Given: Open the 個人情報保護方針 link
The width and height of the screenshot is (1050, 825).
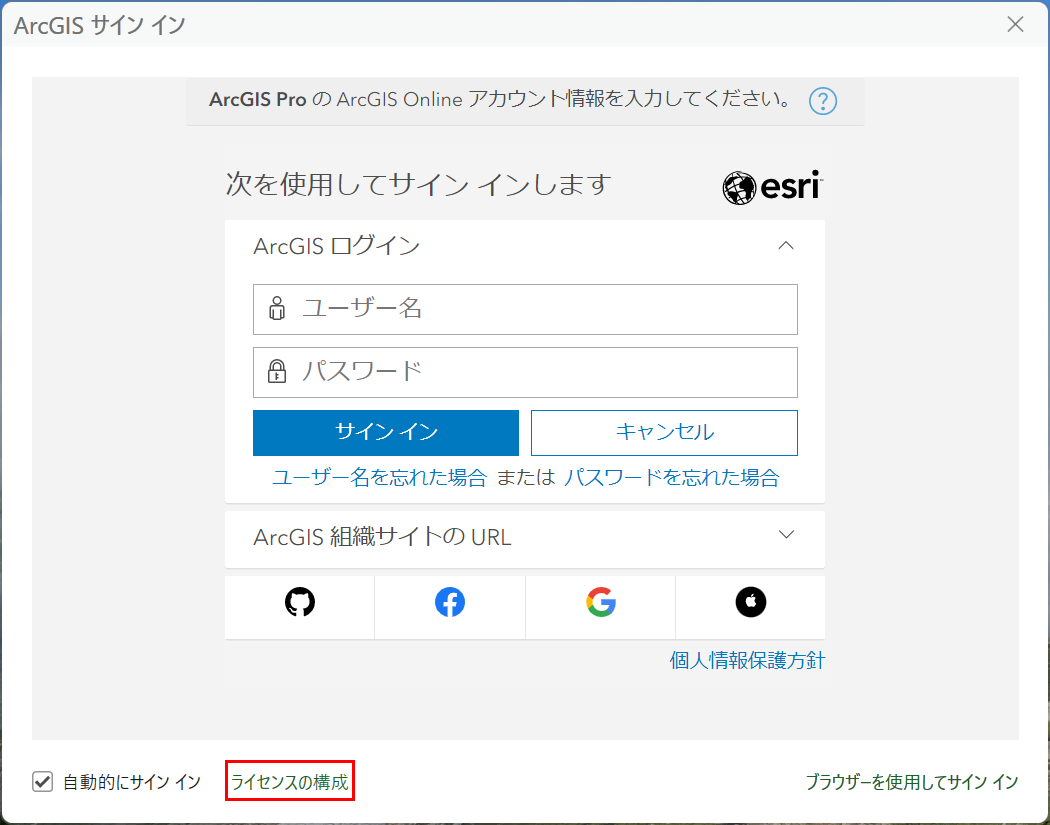Looking at the screenshot, I should (747, 660).
